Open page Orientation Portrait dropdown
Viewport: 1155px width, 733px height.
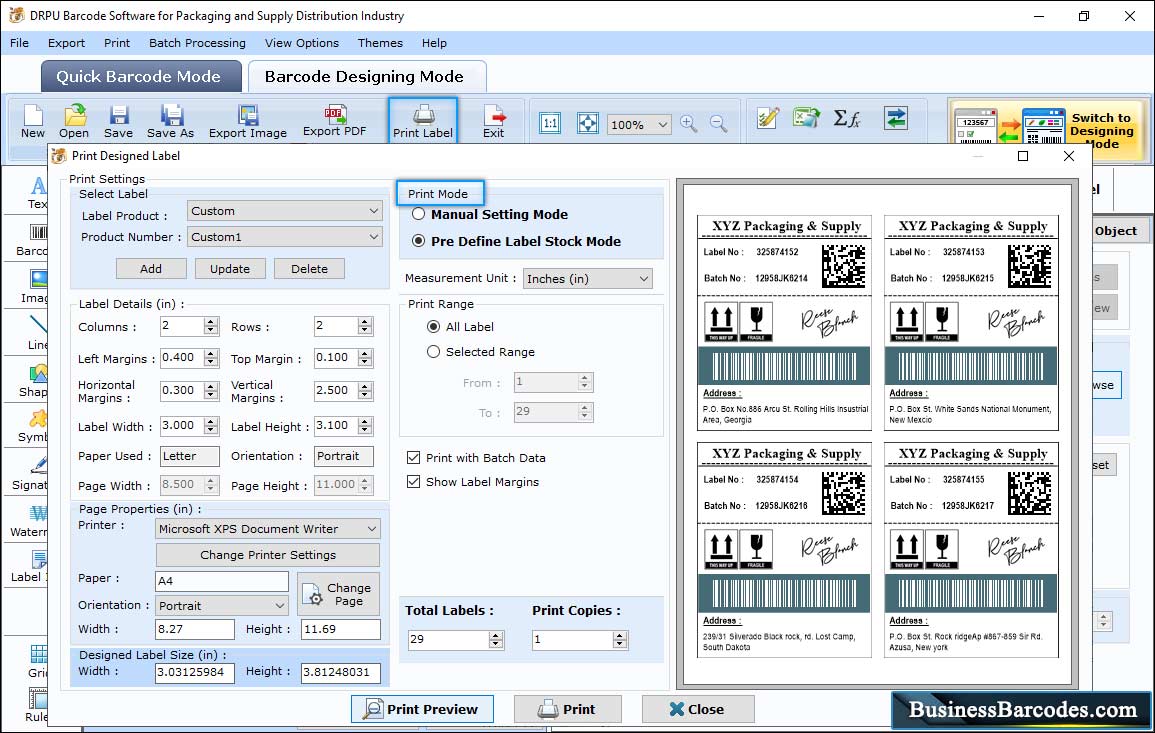coord(222,606)
